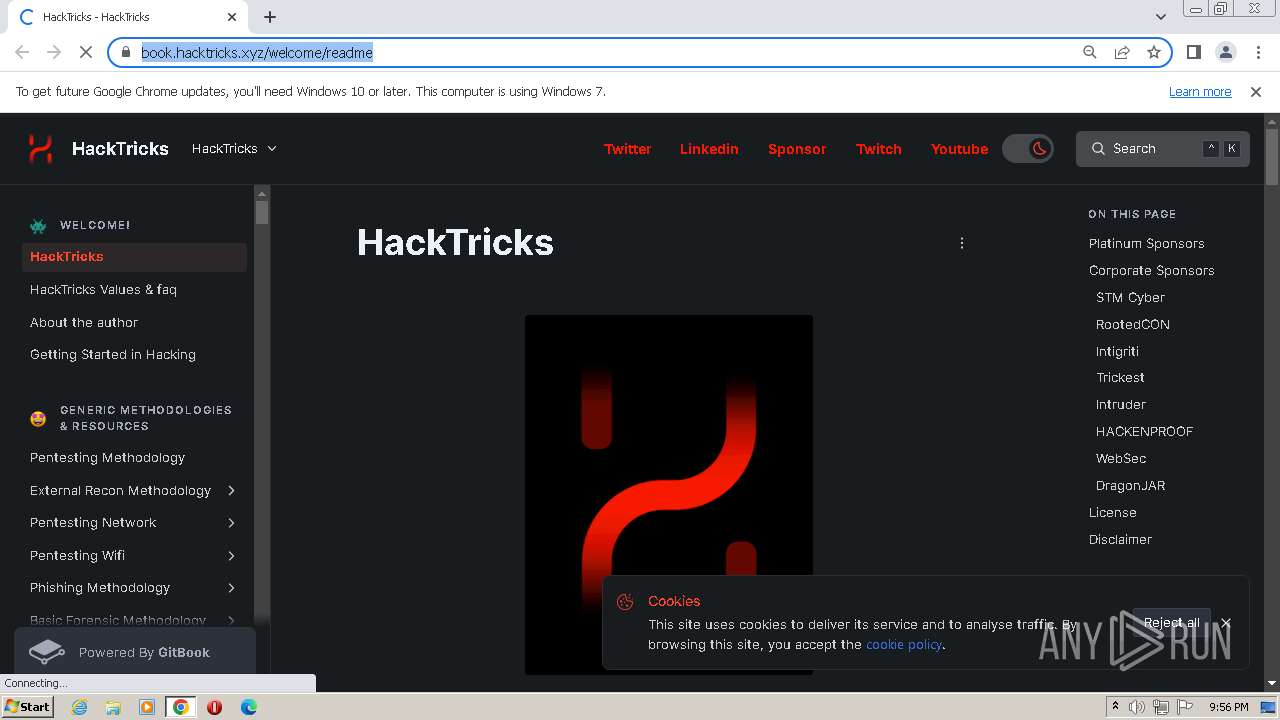Viewport: 1280px width, 720px height.
Task: Open the browser side panel icon
Action: 1193,52
